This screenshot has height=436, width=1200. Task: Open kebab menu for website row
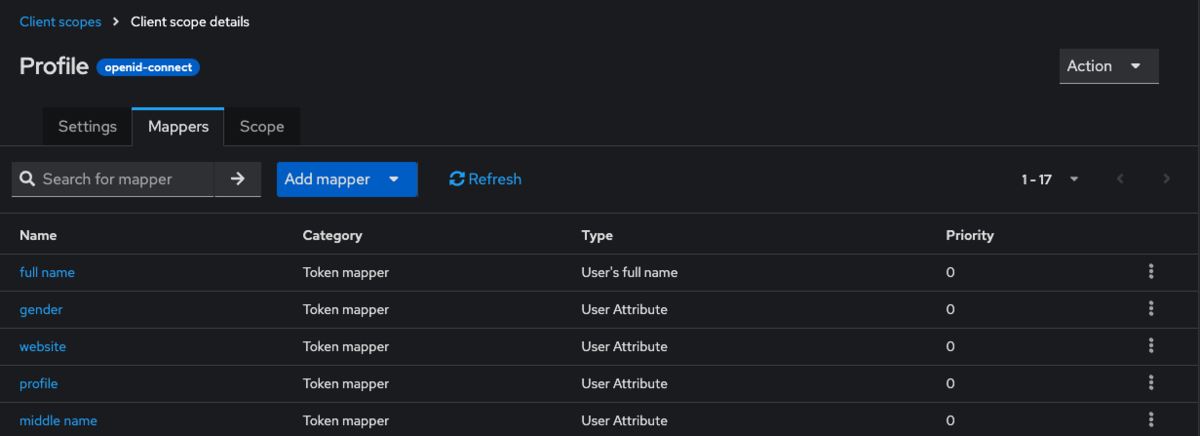1151,346
